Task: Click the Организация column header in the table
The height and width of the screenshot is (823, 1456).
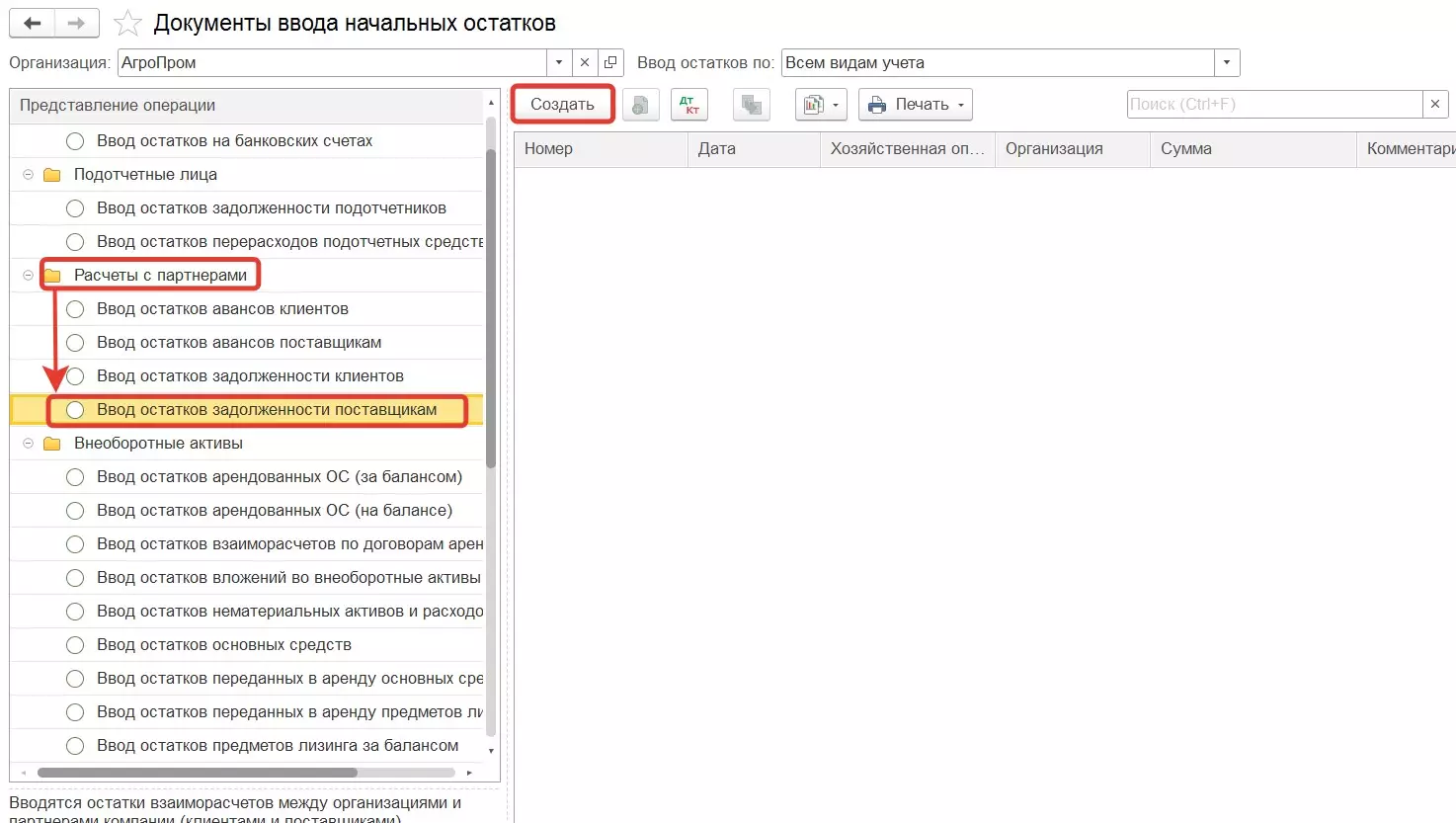Action: (1073, 149)
